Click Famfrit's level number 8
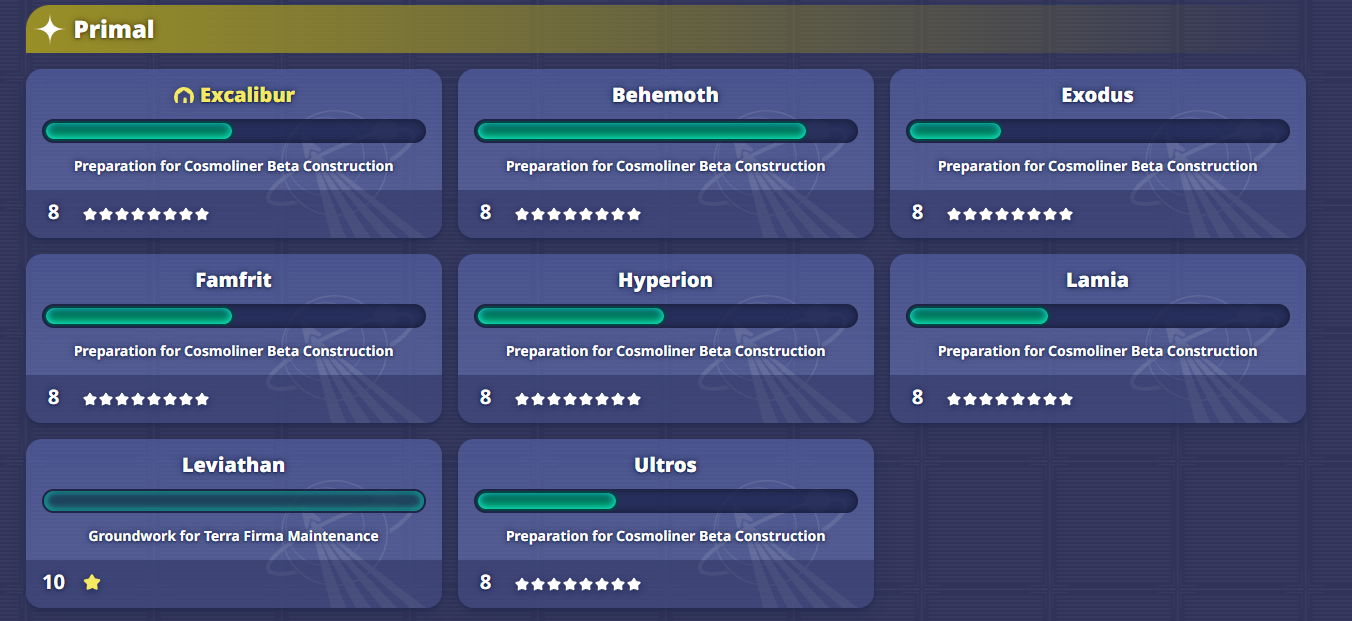Image resolution: width=1352 pixels, height=621 pixels. click(x=54, y=397)
